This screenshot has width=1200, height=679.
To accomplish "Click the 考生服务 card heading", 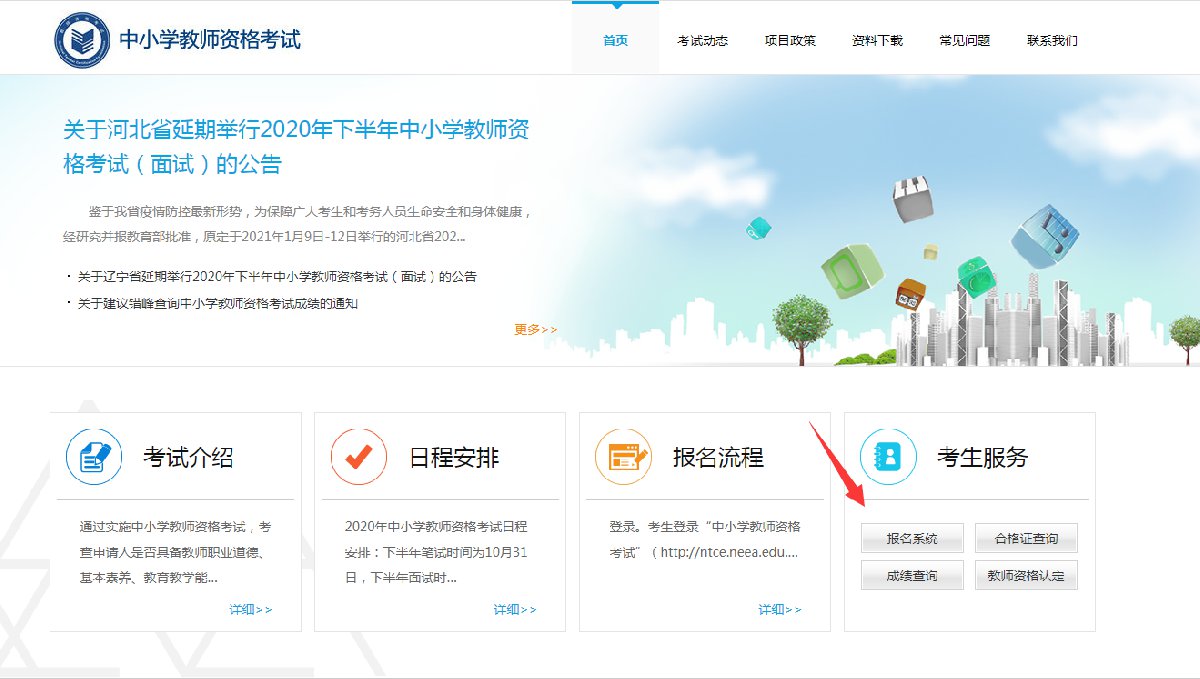I will [983, 458].
